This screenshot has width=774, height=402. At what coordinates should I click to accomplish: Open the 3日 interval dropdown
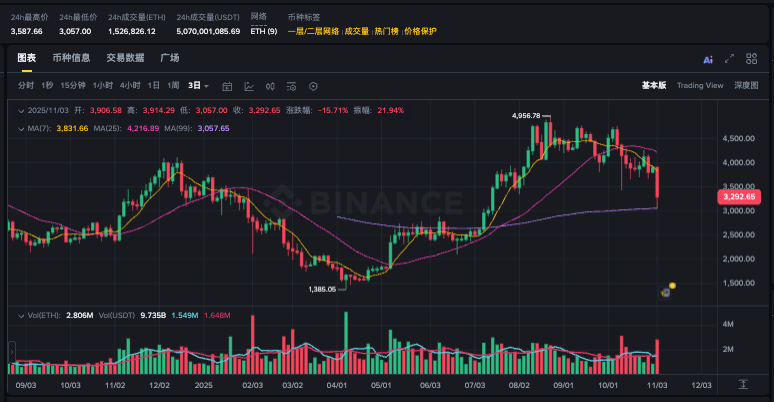pyautogui.click(x=198, y=86)
